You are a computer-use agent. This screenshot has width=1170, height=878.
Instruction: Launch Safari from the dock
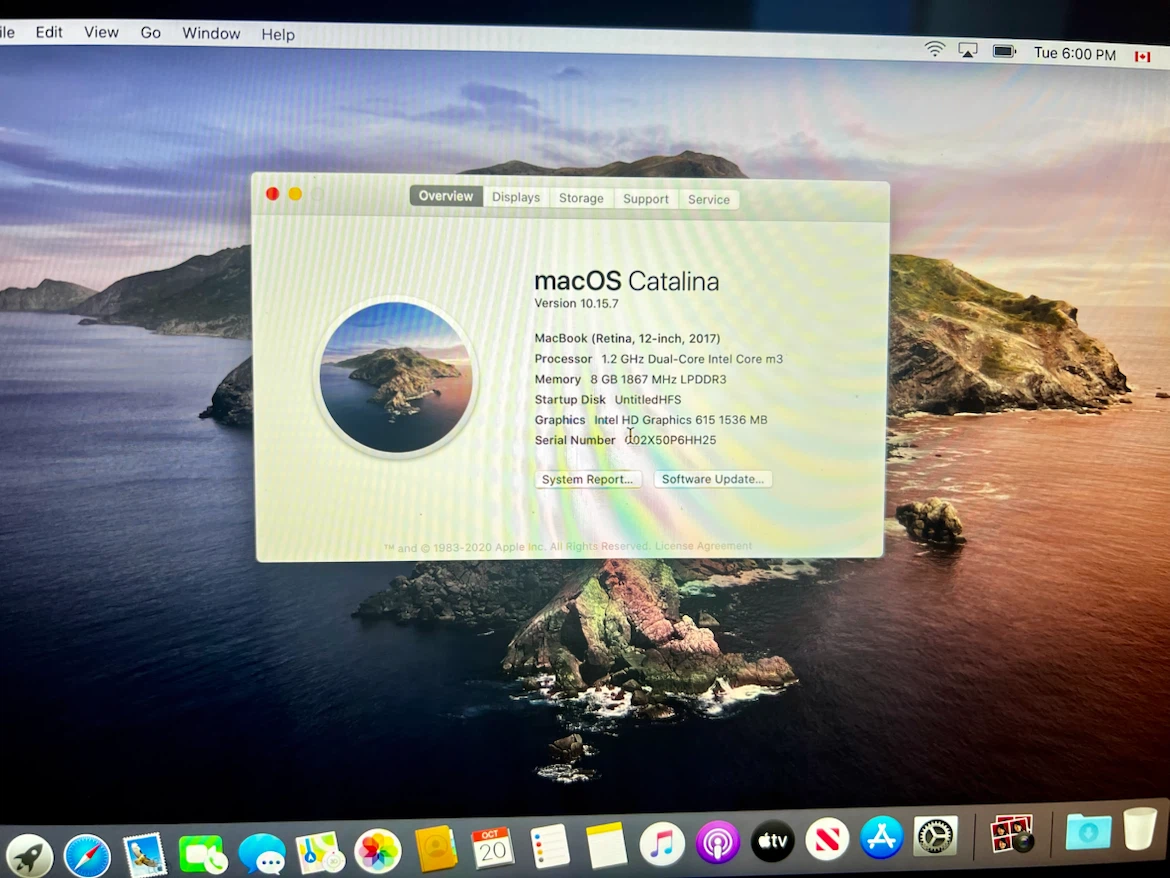[x=87, y=856]
